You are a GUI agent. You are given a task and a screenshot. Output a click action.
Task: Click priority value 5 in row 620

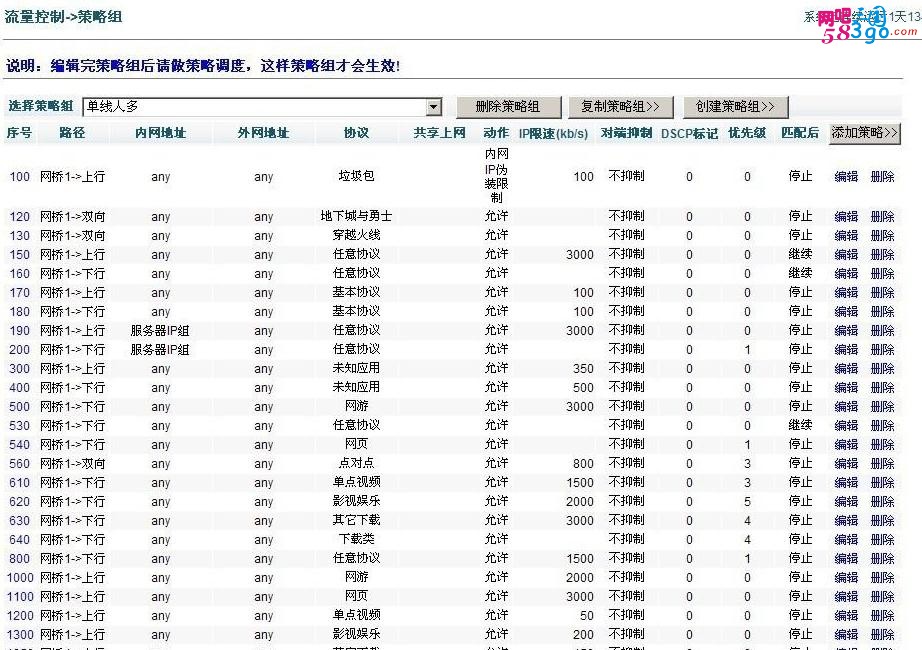747,502
